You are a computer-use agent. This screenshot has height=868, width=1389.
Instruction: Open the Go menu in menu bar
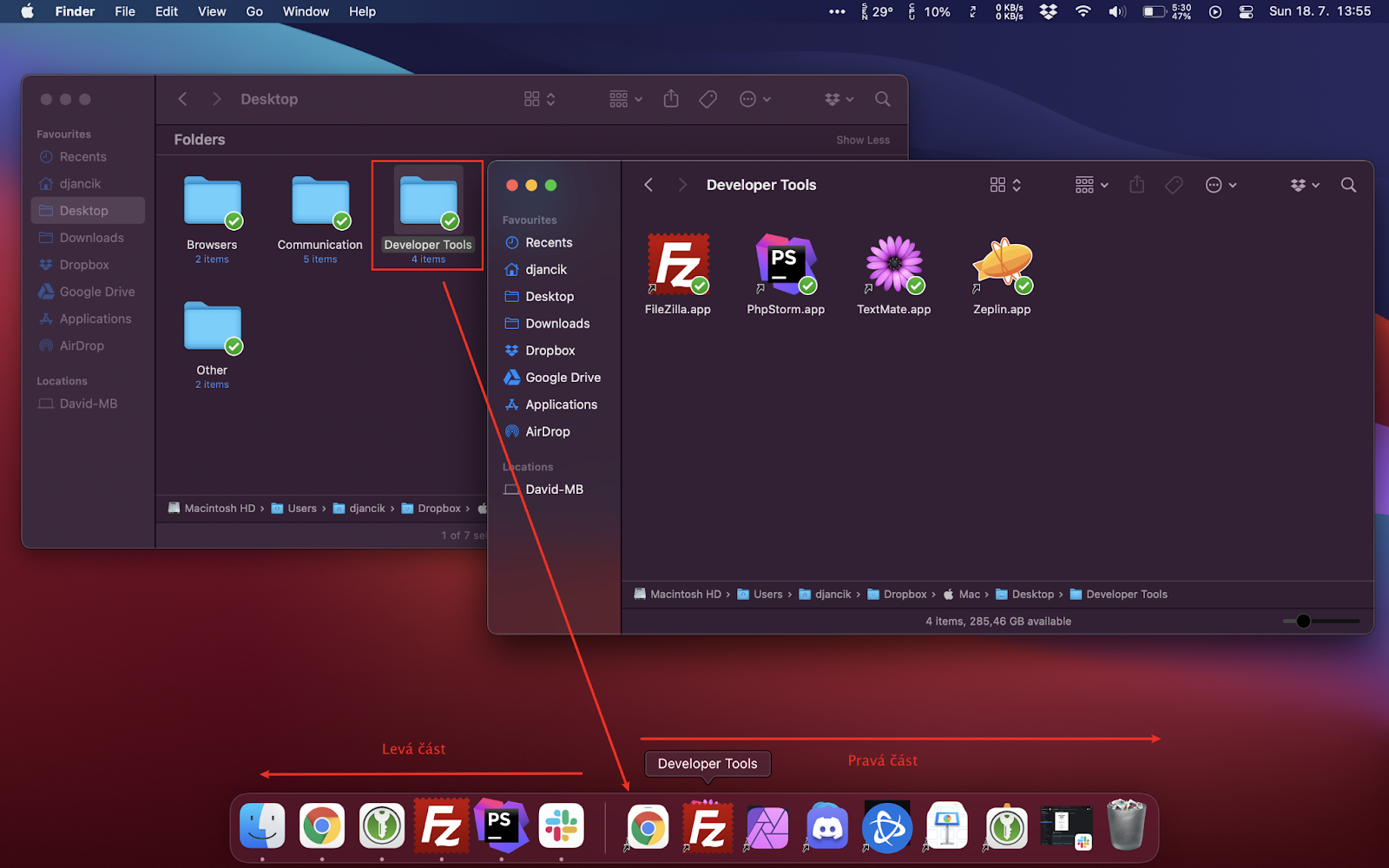pos(254,12)
